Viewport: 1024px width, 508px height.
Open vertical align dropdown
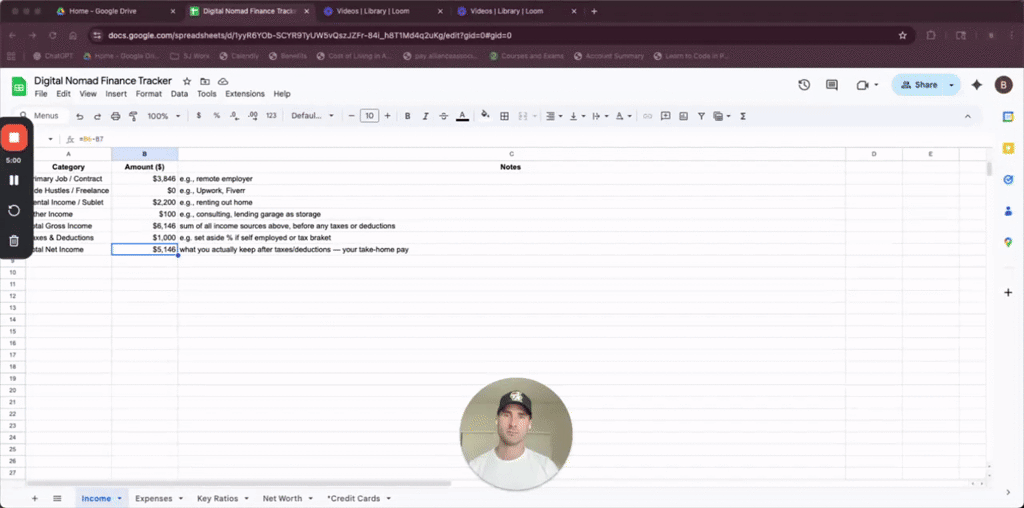point(577,116)
